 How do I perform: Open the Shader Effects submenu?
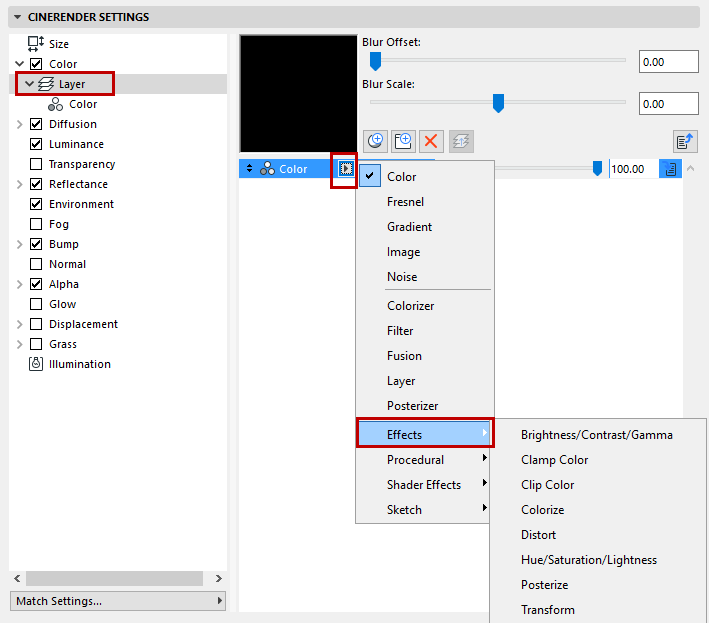click(425, 485)
